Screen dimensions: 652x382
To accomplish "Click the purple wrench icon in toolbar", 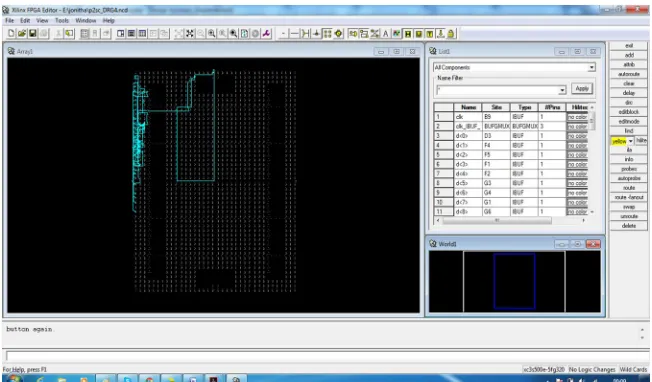I will point(266,34).
